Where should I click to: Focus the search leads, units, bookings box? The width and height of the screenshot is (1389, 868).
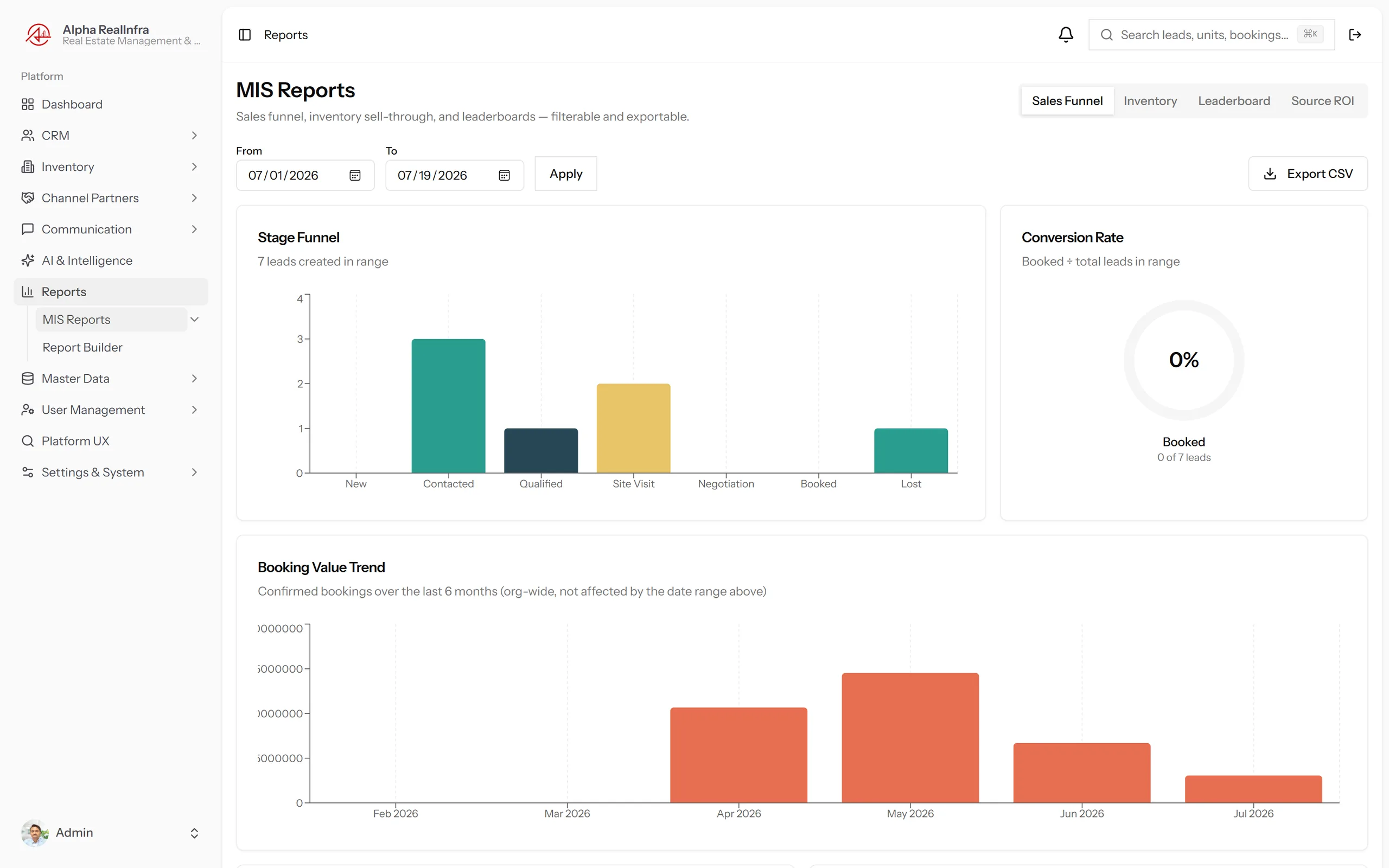tap(1211, 35)
